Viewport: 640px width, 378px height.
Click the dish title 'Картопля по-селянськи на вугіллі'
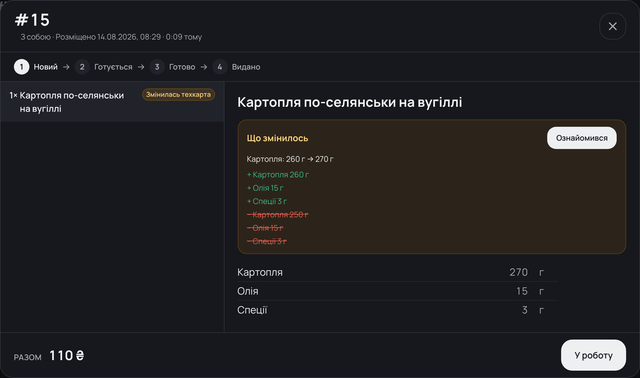click(x=349, y=102)
